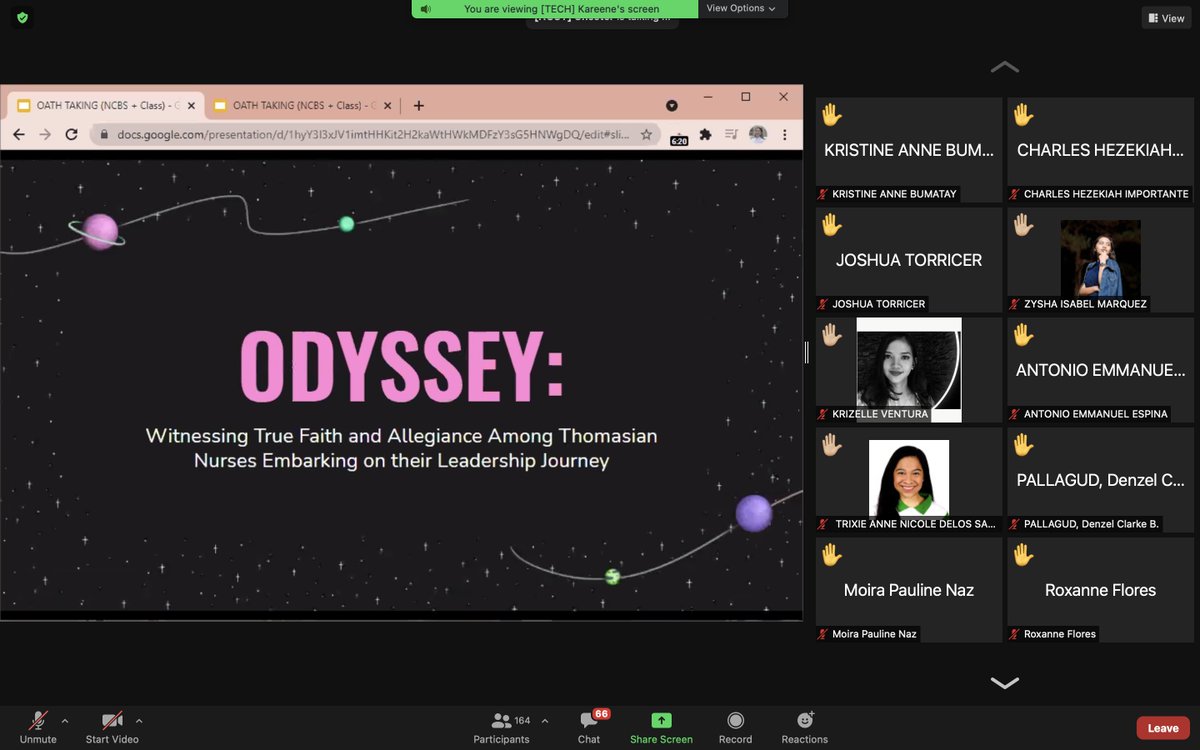The height and width of the screenshot is (750, 1200).
Task: Bookmark page with star icon
Action: click(646, 134)
